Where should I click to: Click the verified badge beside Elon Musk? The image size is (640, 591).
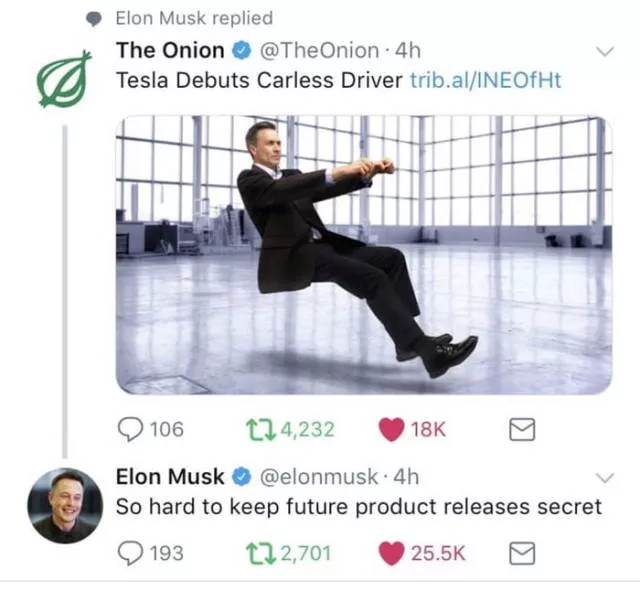(242, 477)
